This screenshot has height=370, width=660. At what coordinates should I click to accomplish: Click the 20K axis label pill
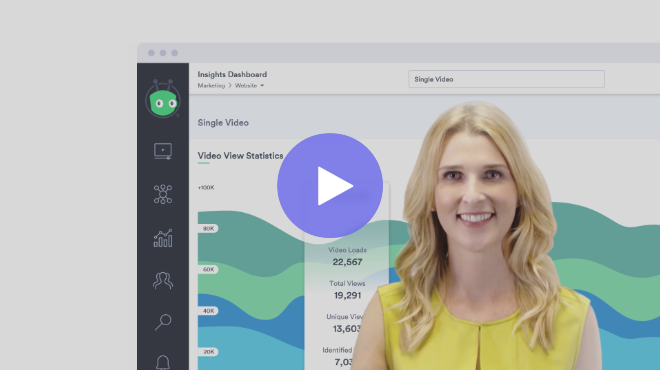point(208,352)
